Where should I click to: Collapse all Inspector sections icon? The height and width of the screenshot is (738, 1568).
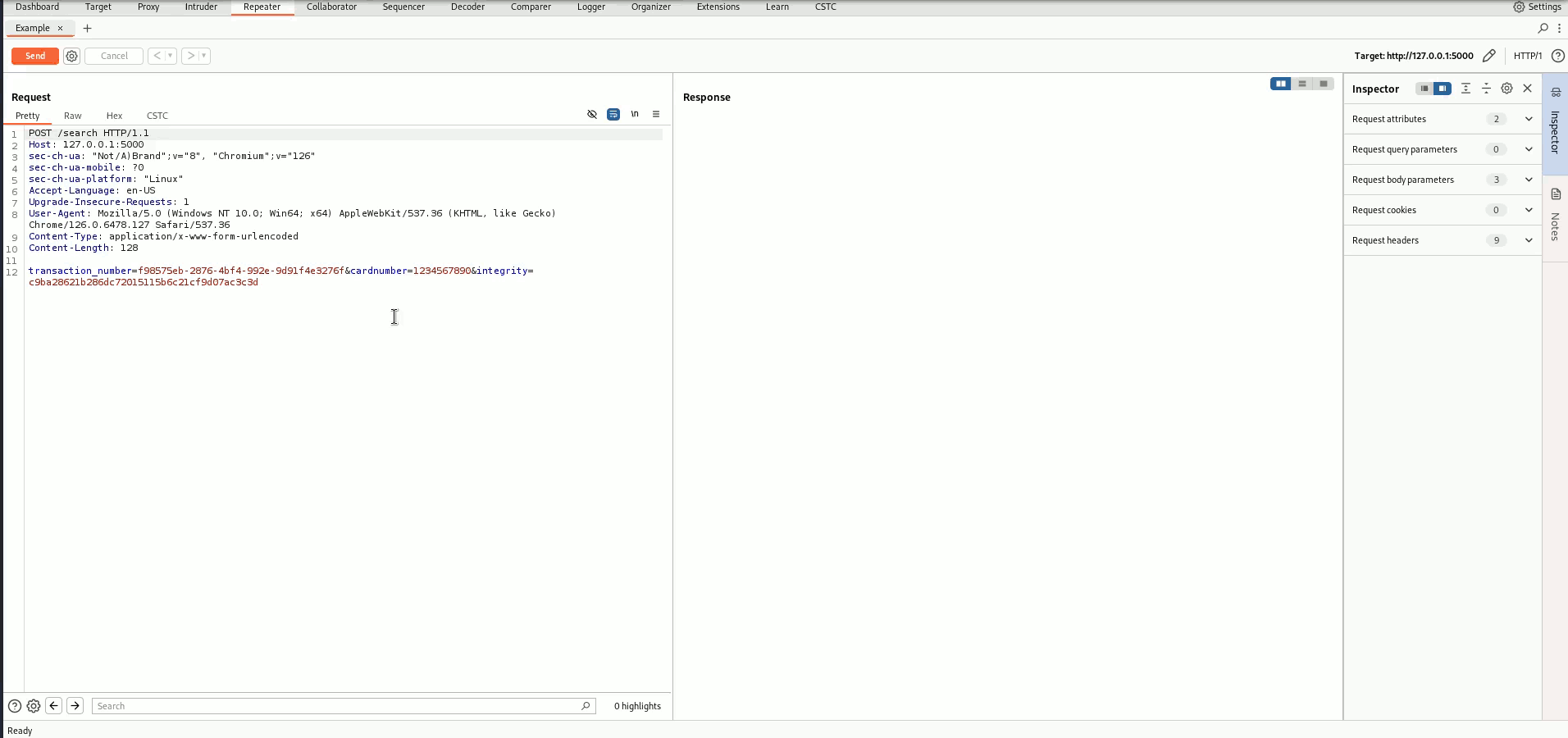coord(1486,89)
